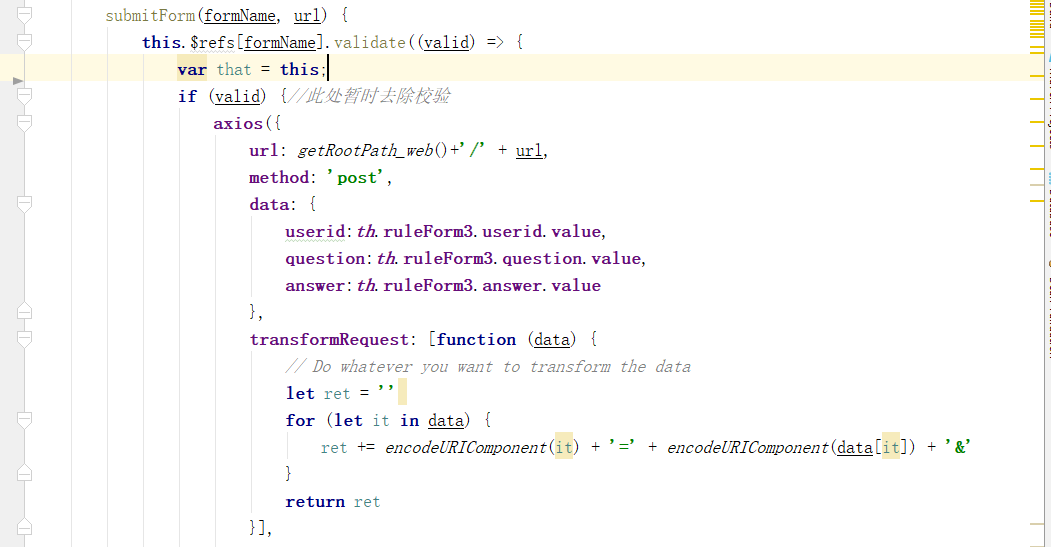Click the gray arrow icon in the gutter

tap(18, 80)
